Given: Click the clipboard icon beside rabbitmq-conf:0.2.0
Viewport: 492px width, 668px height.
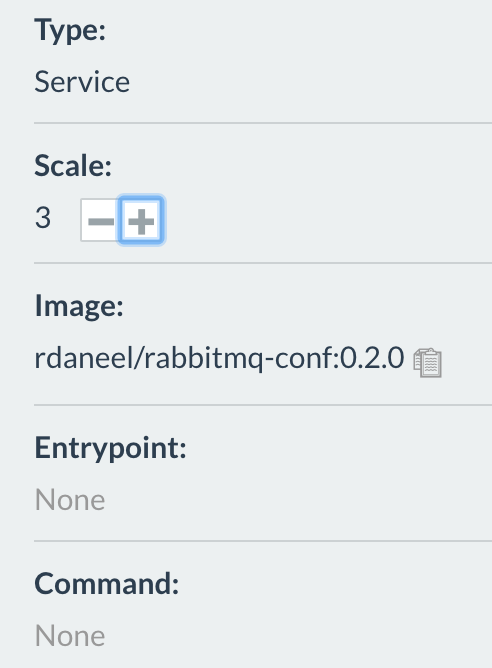Looking at the screenshot, I should 427,363.
